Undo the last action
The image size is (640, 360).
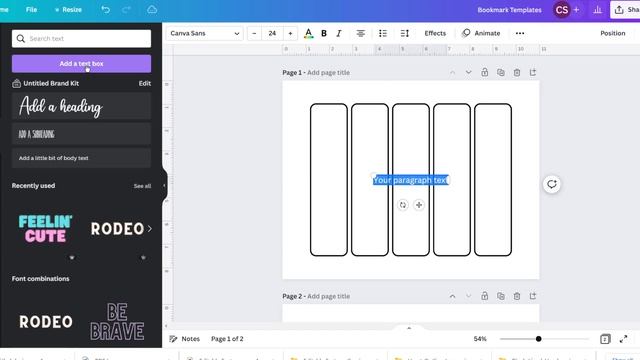[105, 9]
